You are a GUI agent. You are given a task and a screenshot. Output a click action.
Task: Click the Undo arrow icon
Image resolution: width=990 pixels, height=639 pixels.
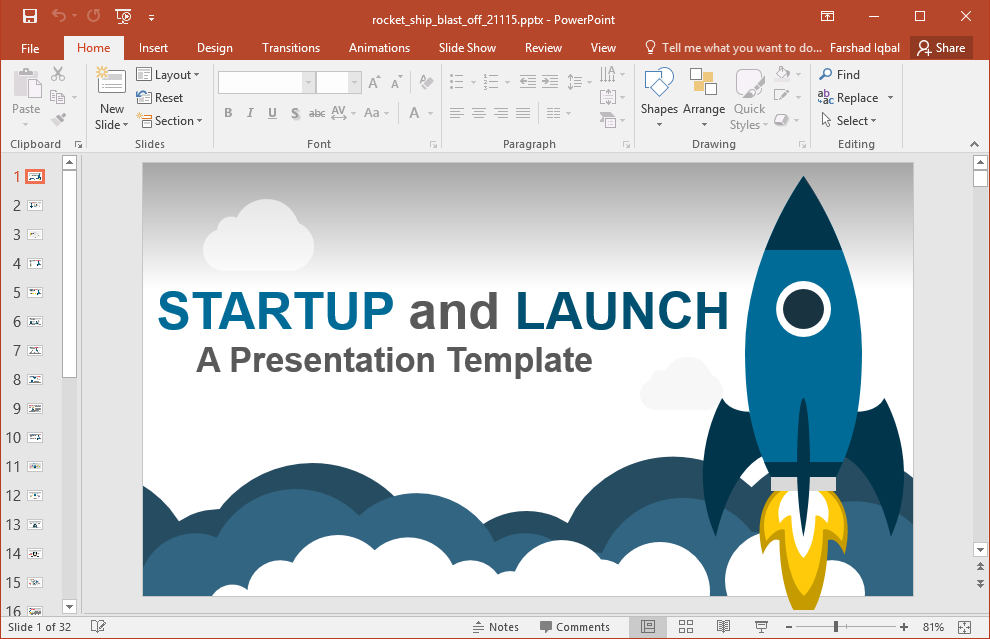click(59, 16)
